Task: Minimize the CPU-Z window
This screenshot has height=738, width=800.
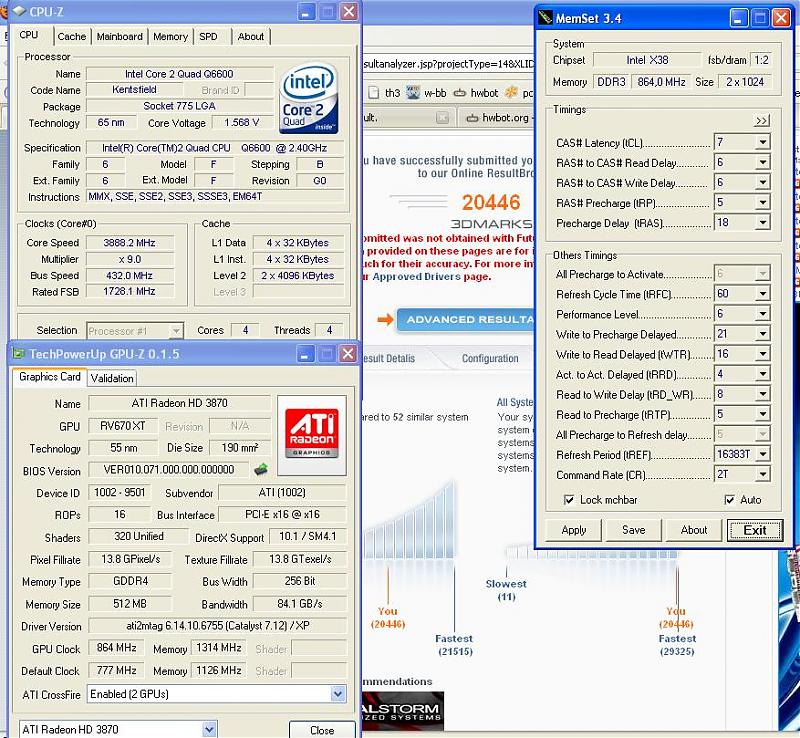Action: click(306, 12)
